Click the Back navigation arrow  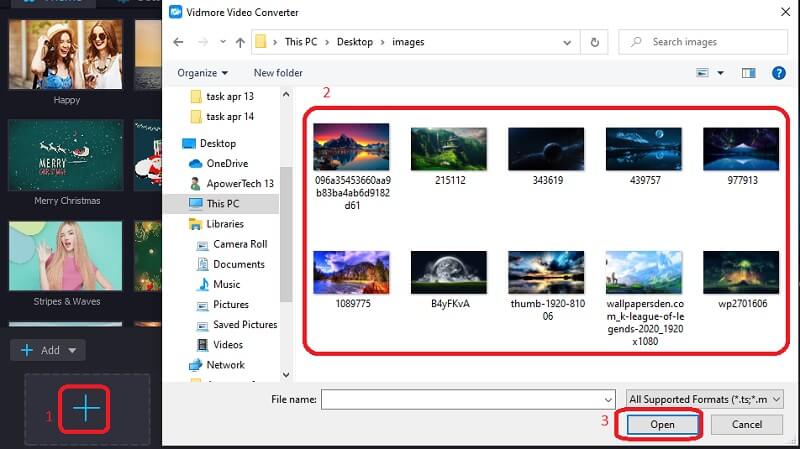[x=178, y=42]
